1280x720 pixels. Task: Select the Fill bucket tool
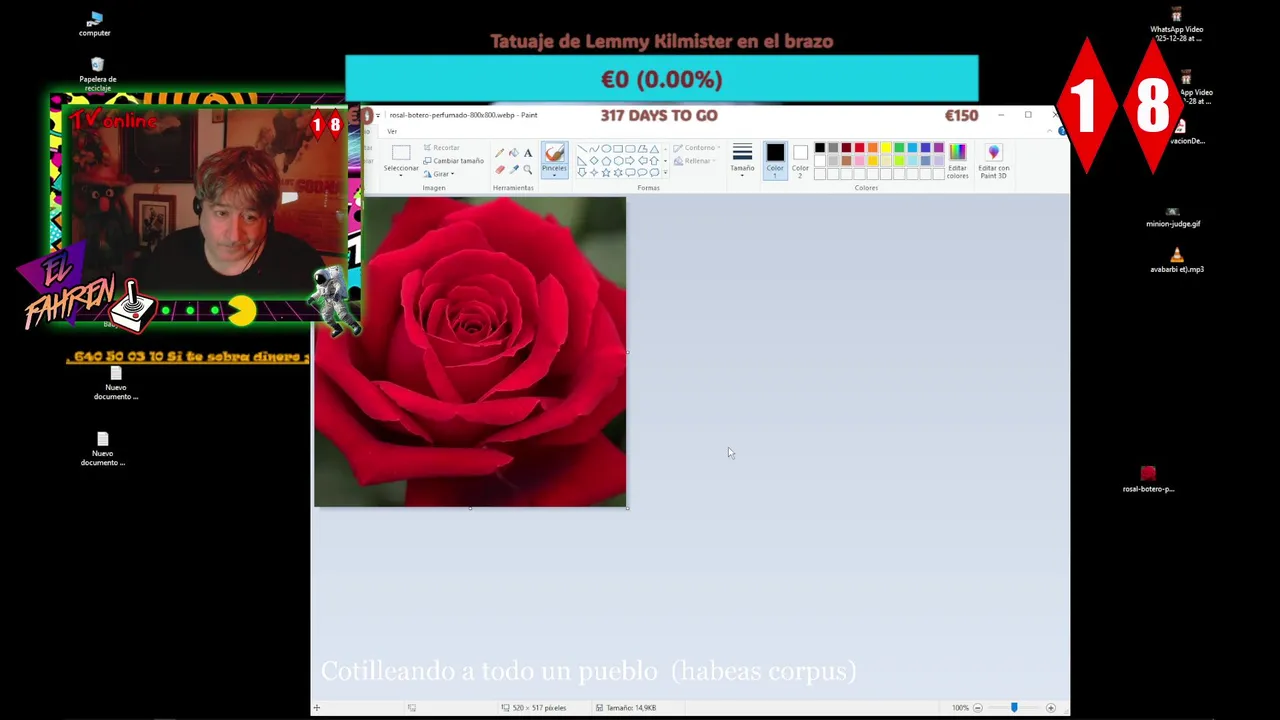point(514,153)
